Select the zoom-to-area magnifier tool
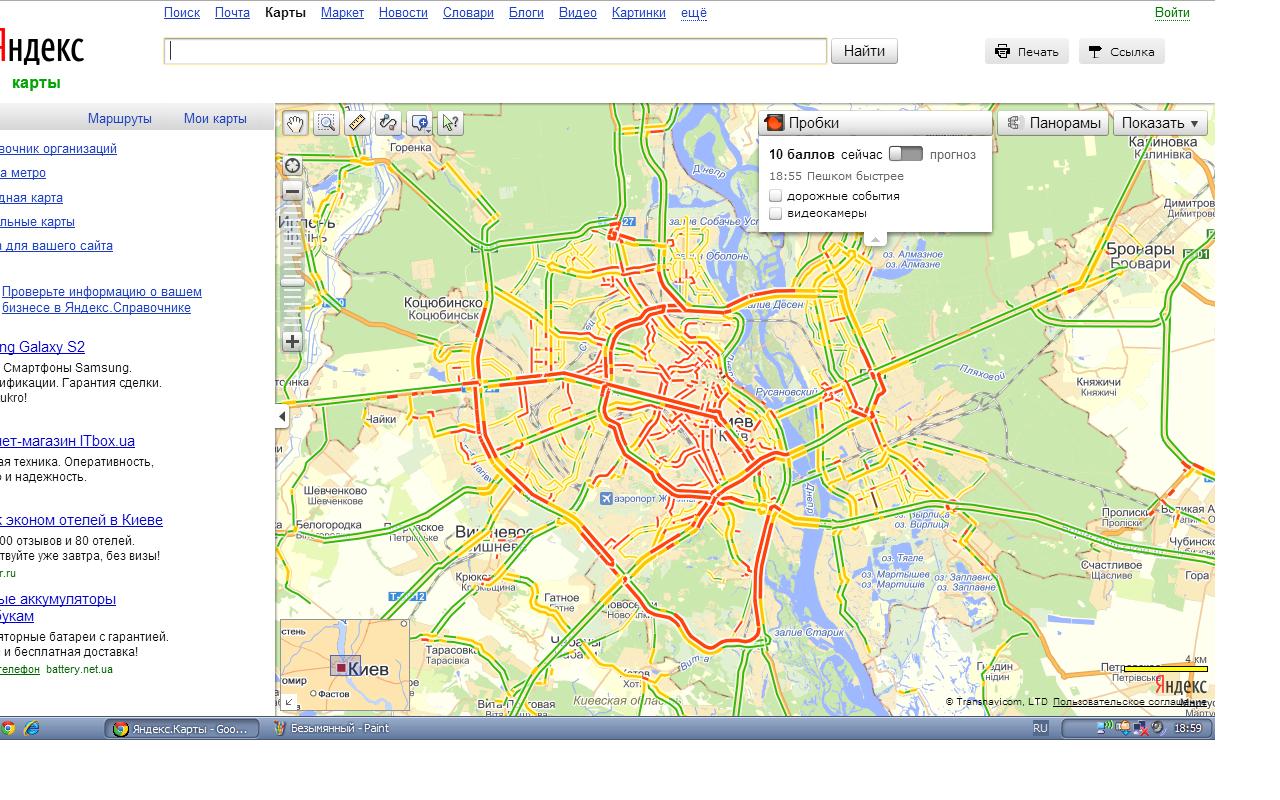Viewport: 1280px width, 800px height. tap(326, 123)
